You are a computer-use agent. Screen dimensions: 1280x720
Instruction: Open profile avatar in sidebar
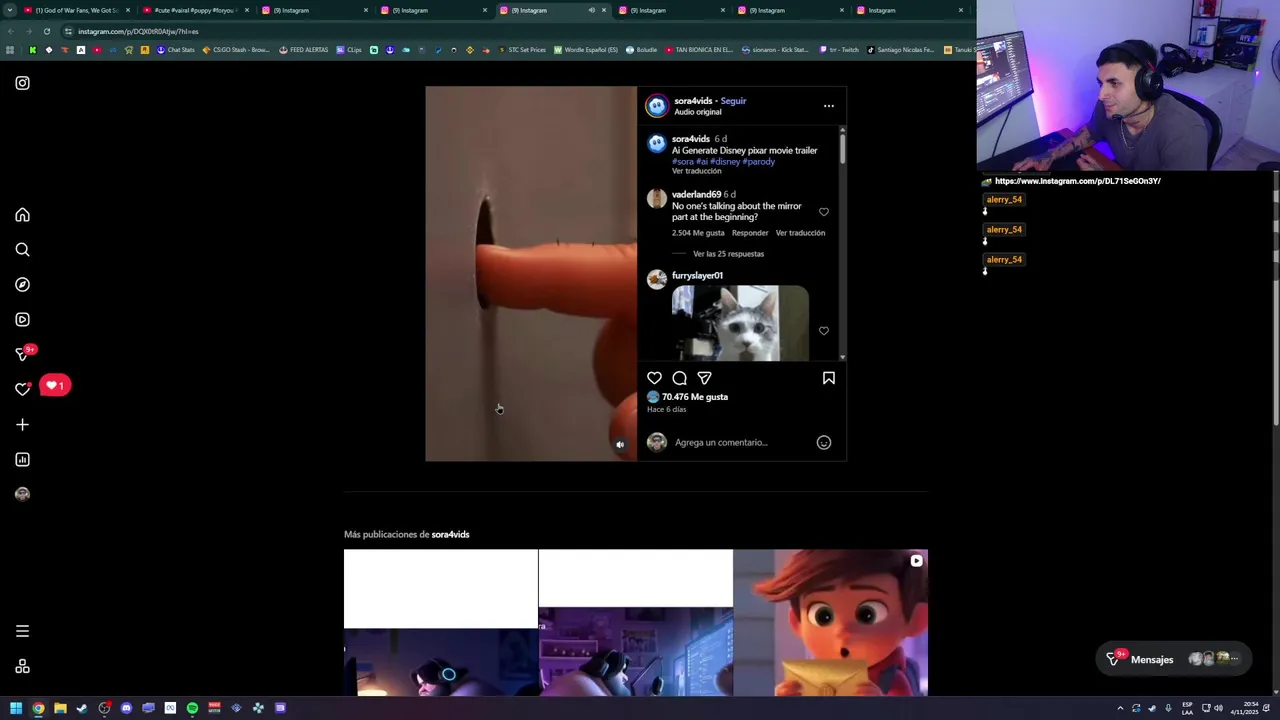(x=22, y=494)
